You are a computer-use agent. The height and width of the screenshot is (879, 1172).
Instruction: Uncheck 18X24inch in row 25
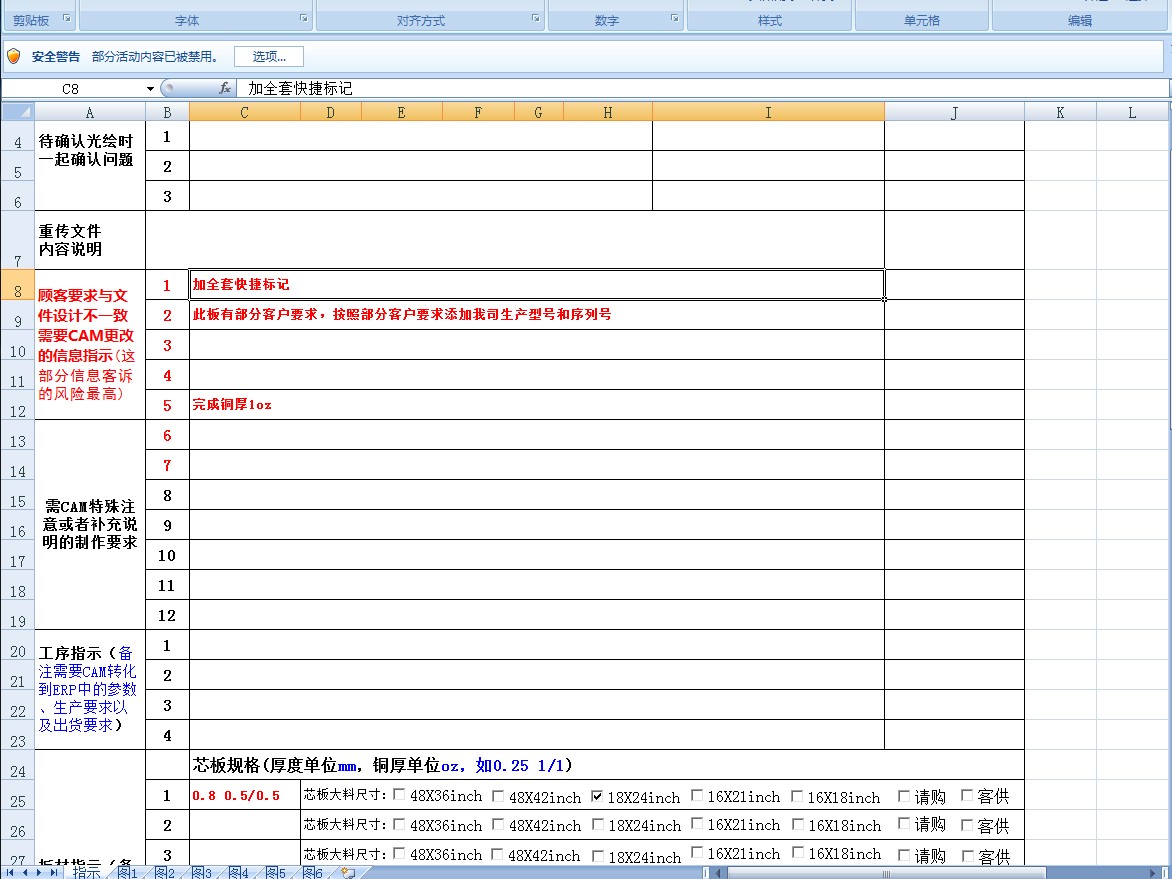point(597,795)
